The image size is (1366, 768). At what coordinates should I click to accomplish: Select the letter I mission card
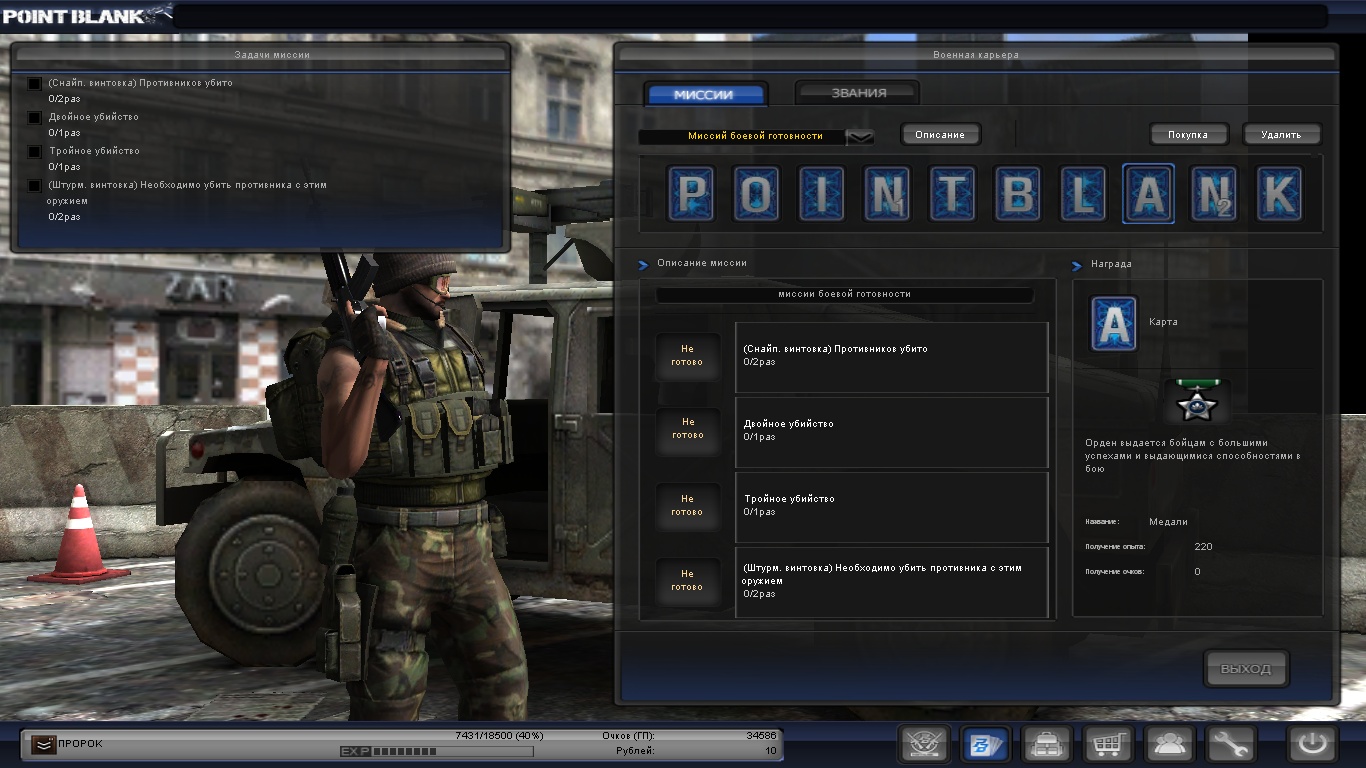pos(822,194)
